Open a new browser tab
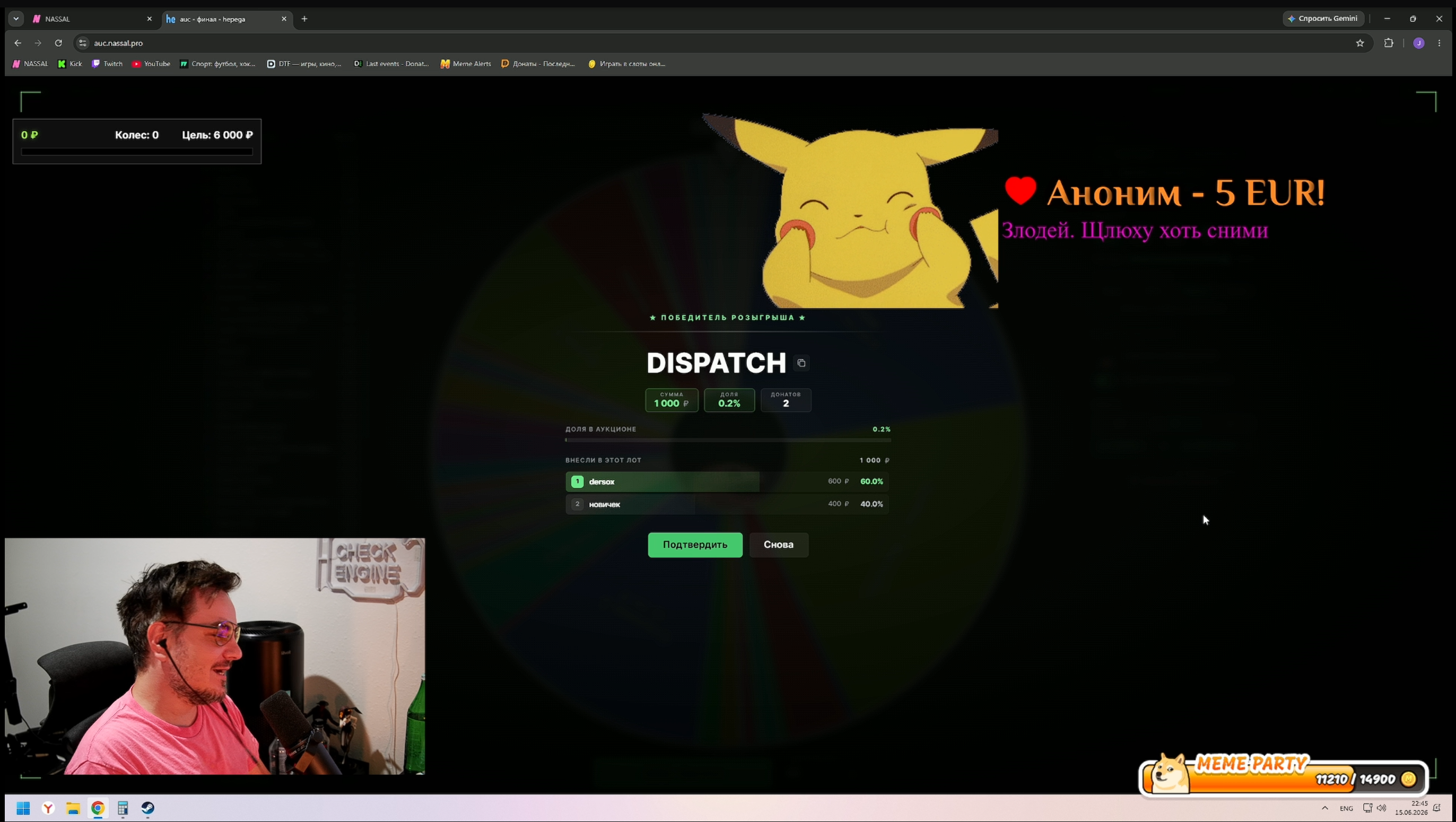The image size is (1456, 822). pyautogui.click(x=304, y=19)
